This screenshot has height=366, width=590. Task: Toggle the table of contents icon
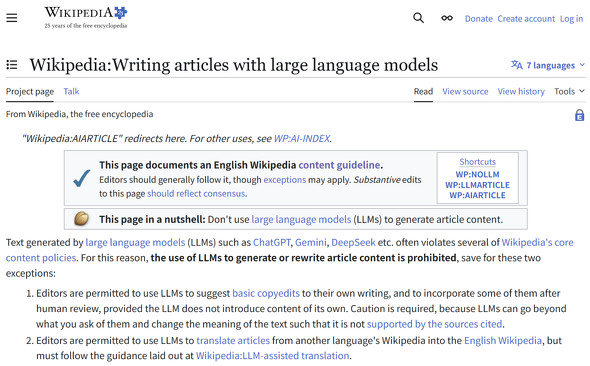pos(12,65)
